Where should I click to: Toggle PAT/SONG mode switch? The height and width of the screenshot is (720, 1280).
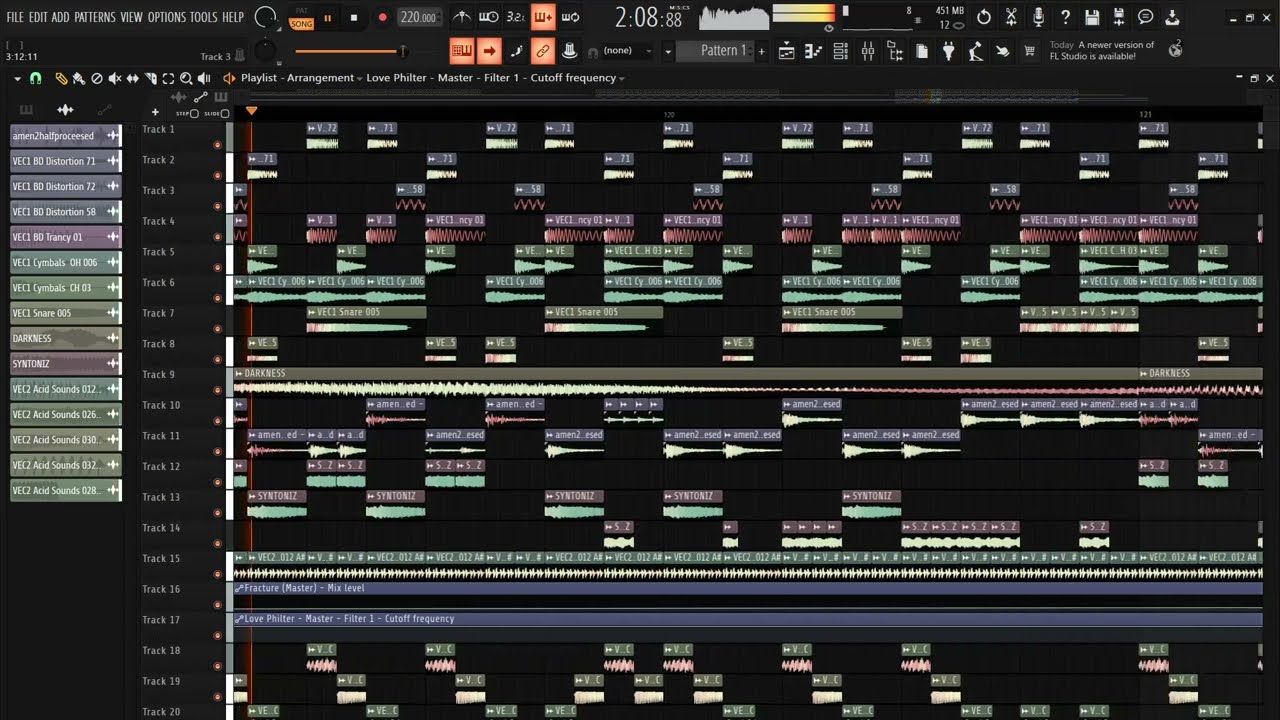[302, 17]
